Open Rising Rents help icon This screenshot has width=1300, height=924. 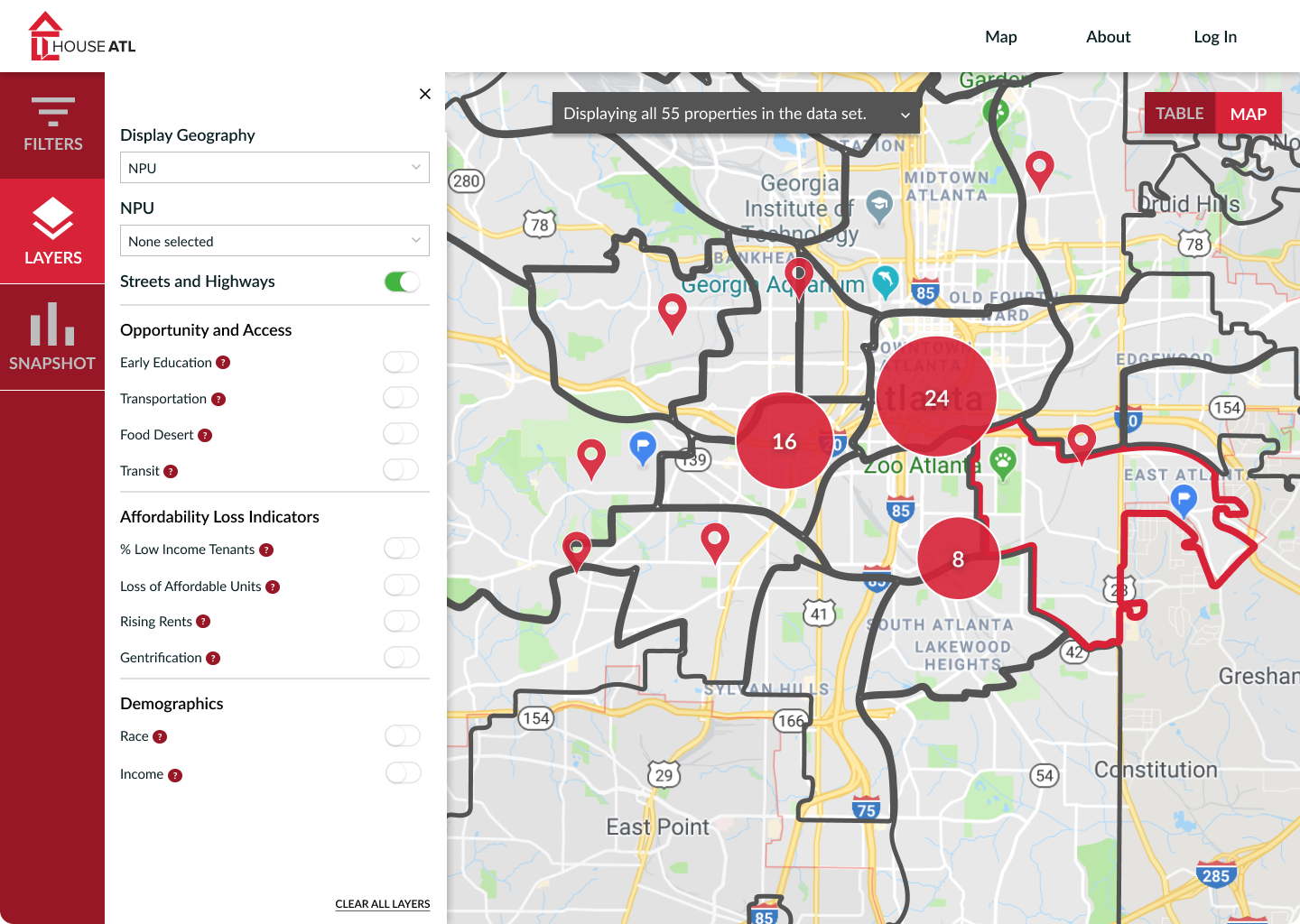(x=203, y=622)
